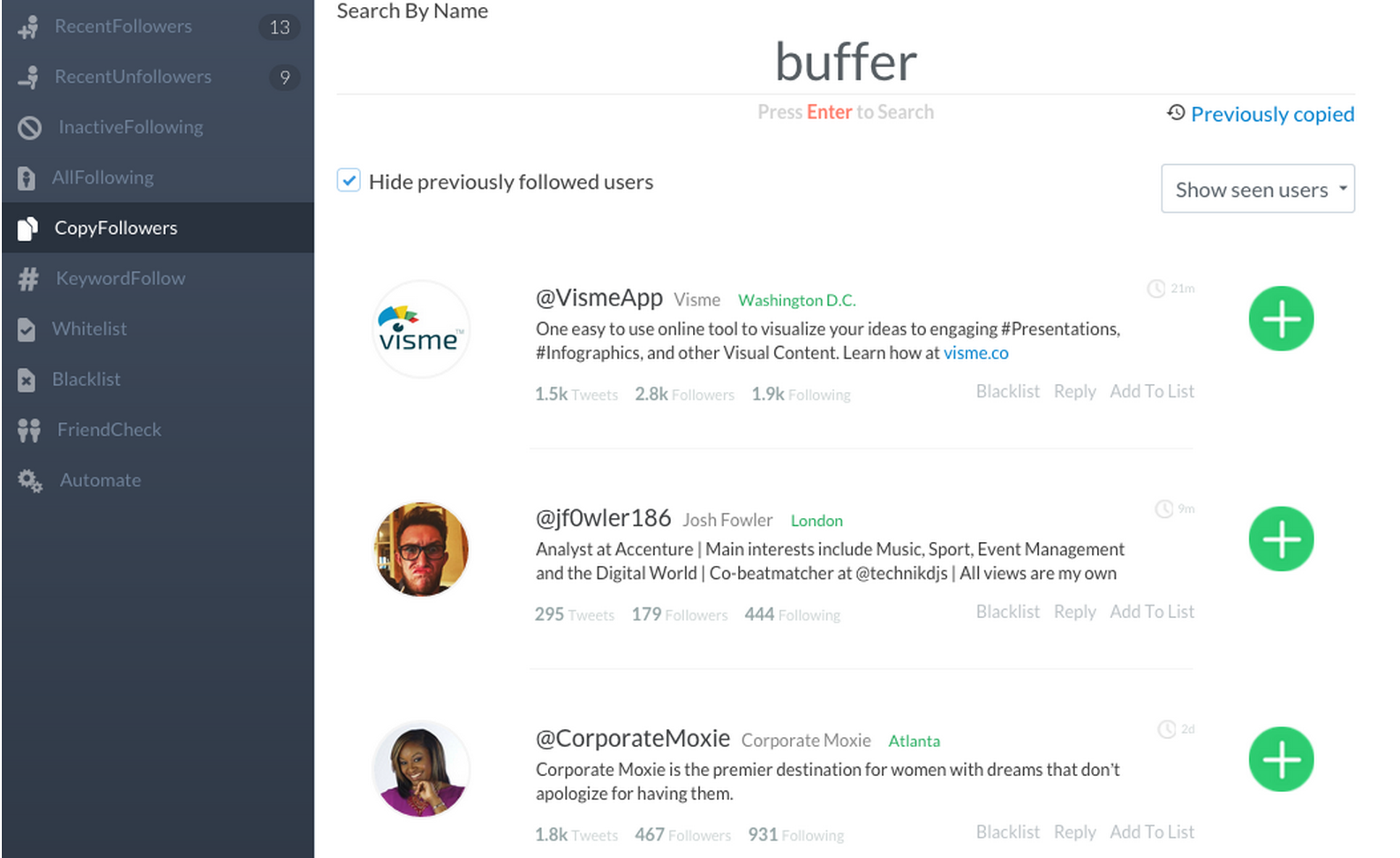The height and width of the screenshot is (858, 1400).
Task: Follow @jf0wler186 with the green plus button
Action: tap(1281, 539)
